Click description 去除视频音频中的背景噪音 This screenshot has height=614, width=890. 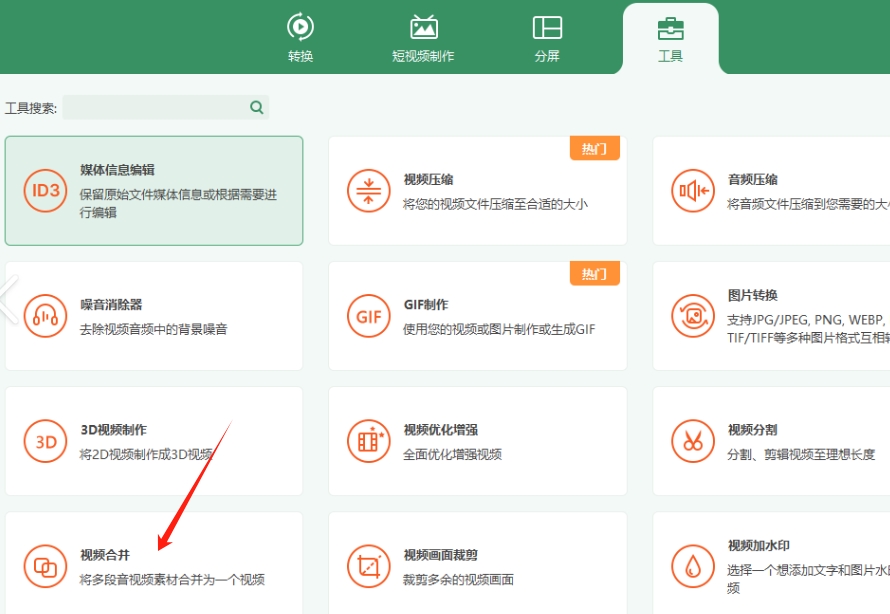tap(154, 329)
